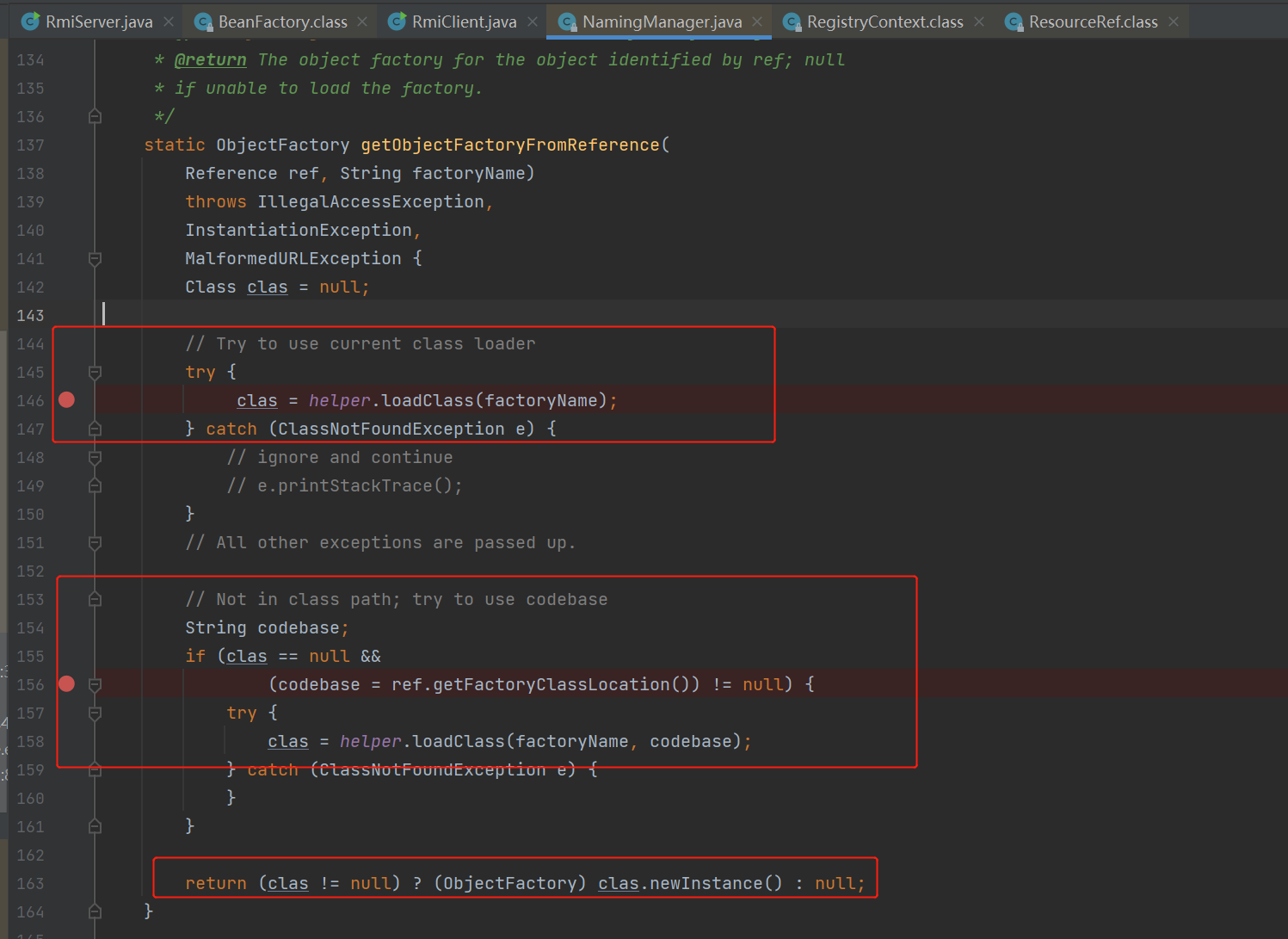This screenshot has height=939, width=1288.
Task: Toggle the fold marker on line 164
Action: click(x=96, y=911)
